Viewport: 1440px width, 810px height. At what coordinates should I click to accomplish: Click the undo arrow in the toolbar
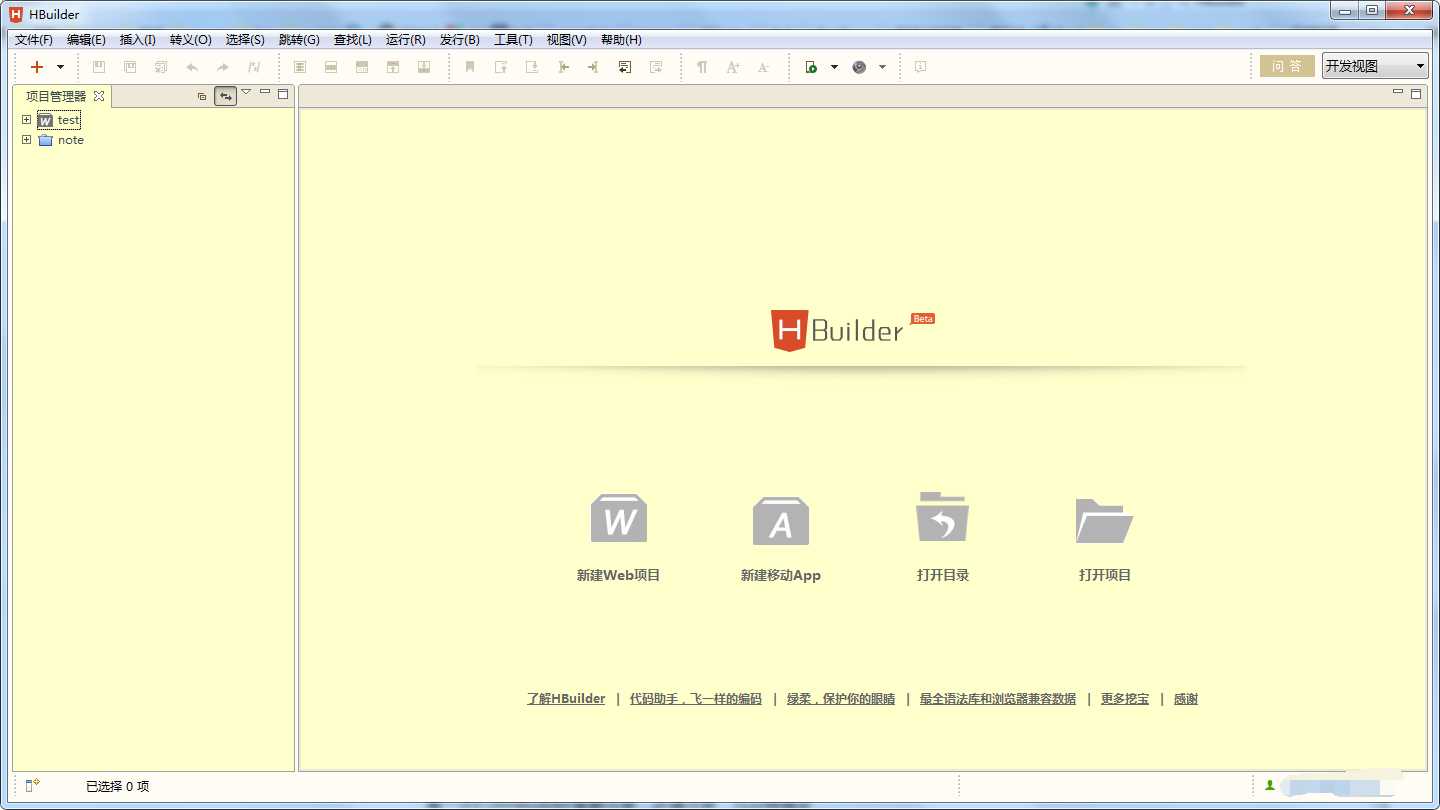192,67
